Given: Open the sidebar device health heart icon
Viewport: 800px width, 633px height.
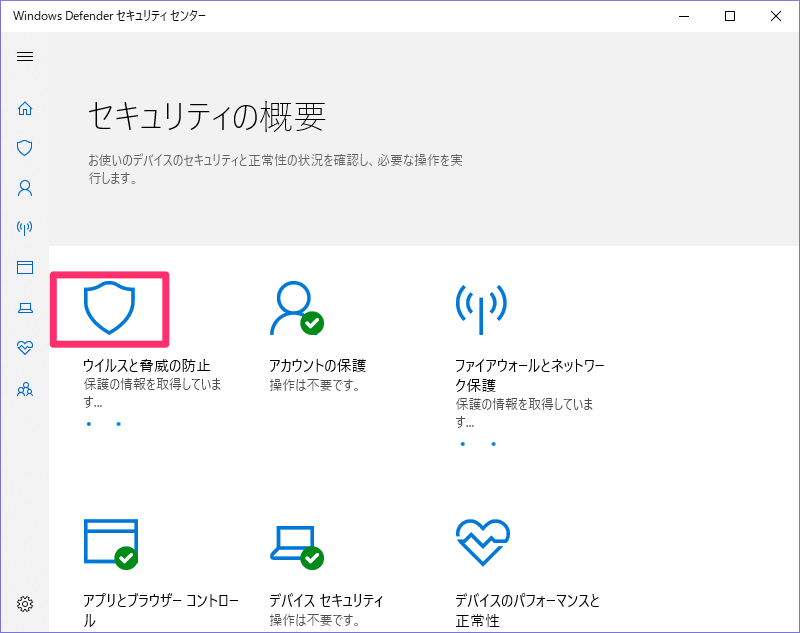Looking at the screenshot, I should (25, 348).
